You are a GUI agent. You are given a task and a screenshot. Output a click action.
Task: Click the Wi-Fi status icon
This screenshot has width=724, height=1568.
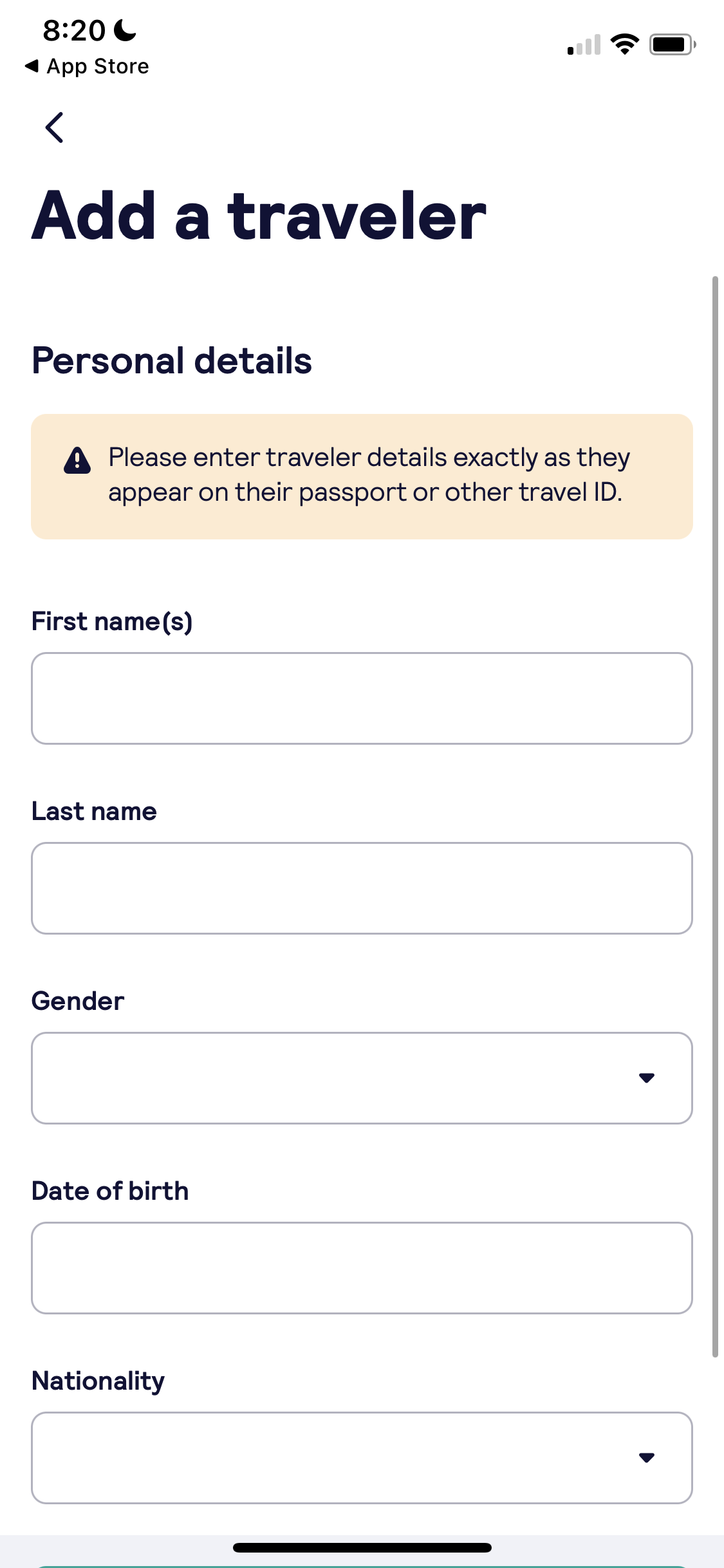[622, 43]
